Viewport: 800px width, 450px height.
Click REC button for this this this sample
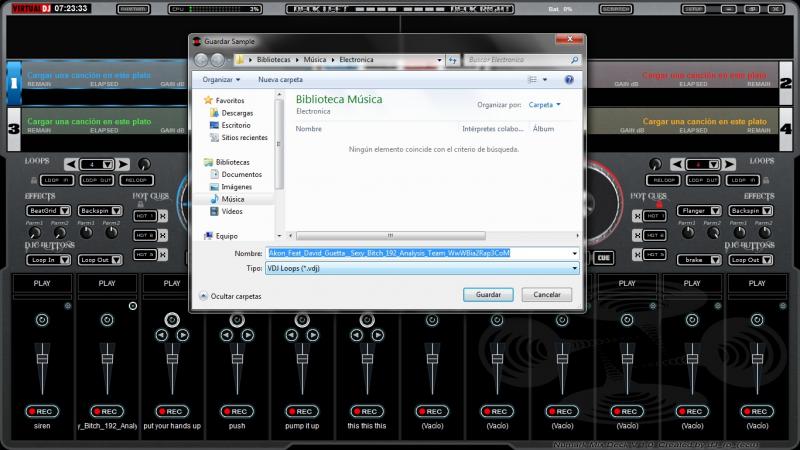[x=367, y=411]
